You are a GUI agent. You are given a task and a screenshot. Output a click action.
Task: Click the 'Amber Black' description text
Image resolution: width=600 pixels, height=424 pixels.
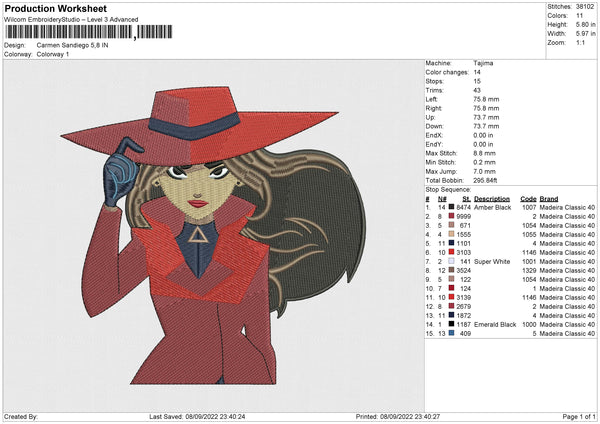click(x=492, y=207)
